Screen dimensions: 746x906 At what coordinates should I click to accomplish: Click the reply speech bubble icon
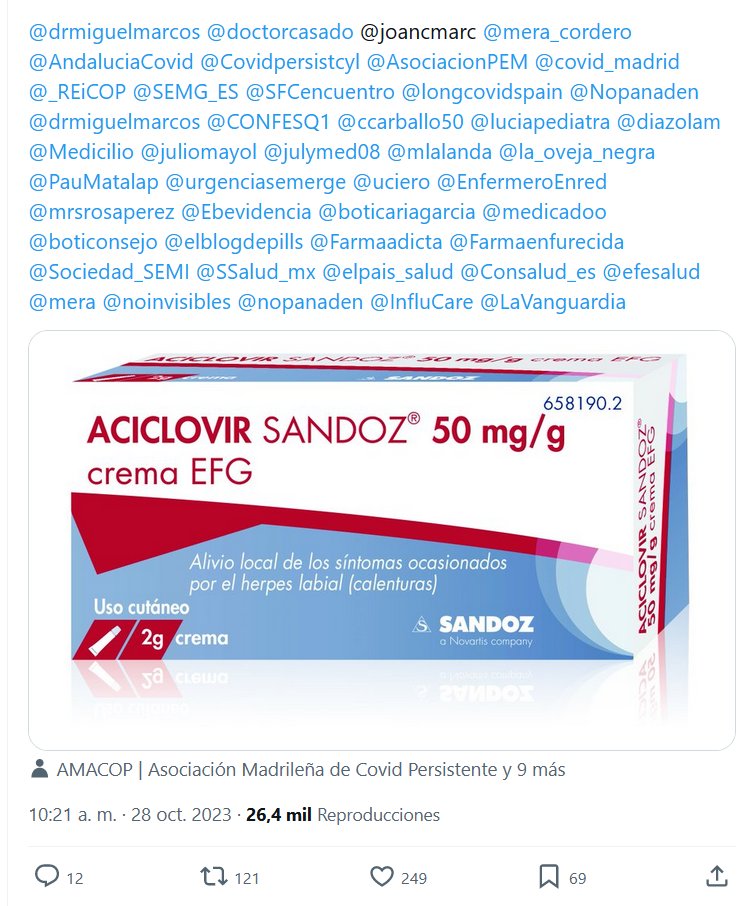point(47,876)
